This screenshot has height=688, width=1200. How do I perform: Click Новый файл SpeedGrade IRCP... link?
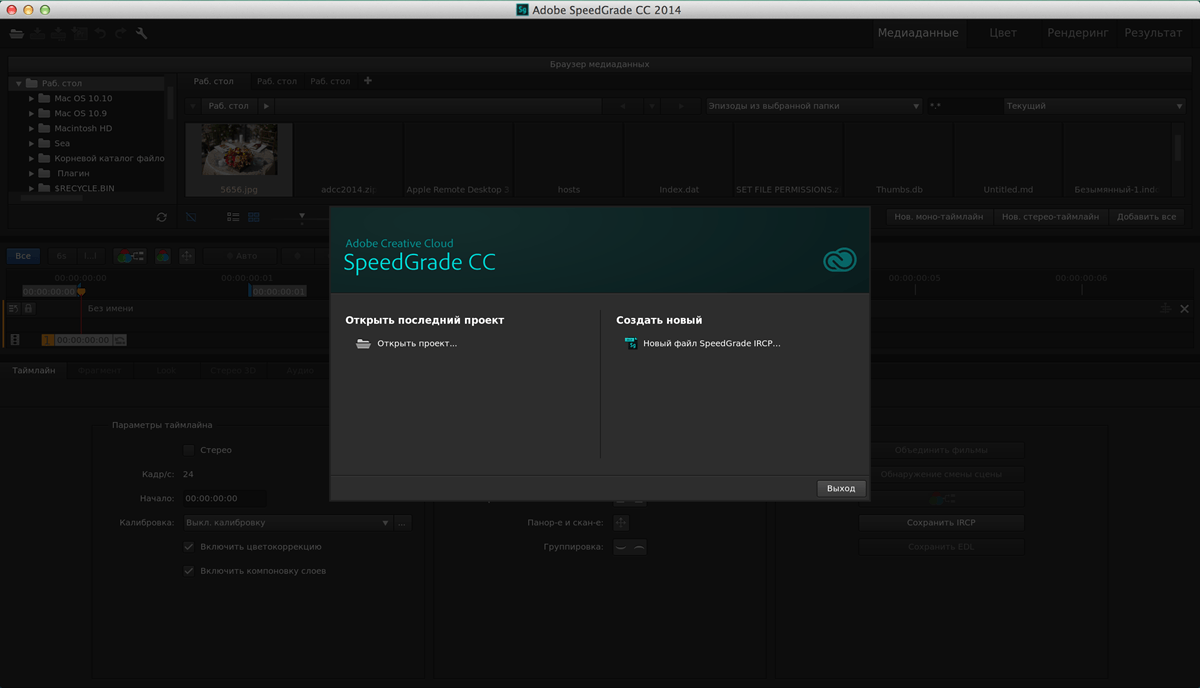711,343
